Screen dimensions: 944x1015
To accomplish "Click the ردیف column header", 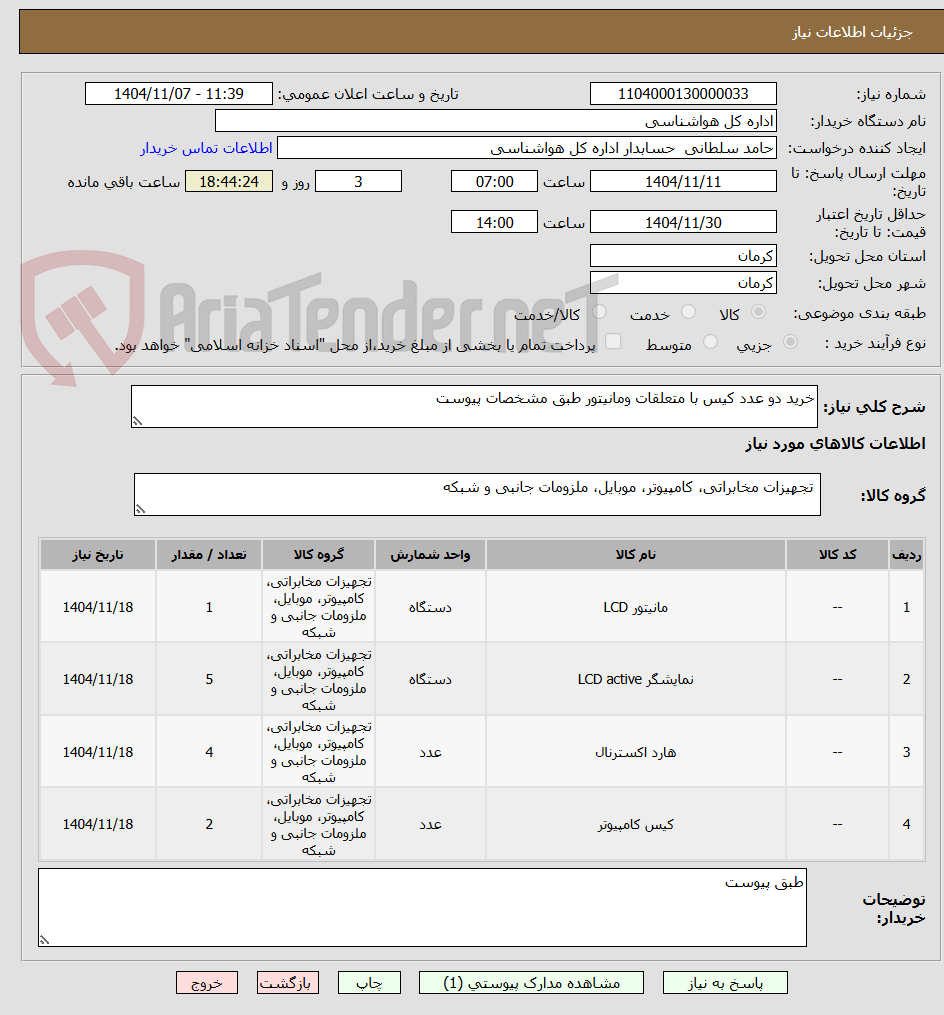I will (x=906, y=555).
